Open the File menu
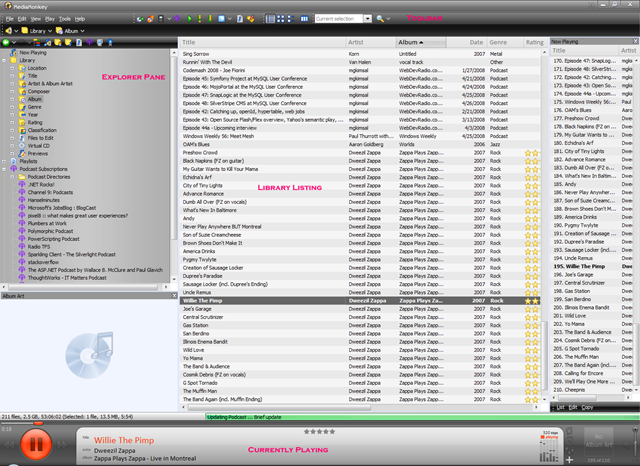 pos(10,19)
